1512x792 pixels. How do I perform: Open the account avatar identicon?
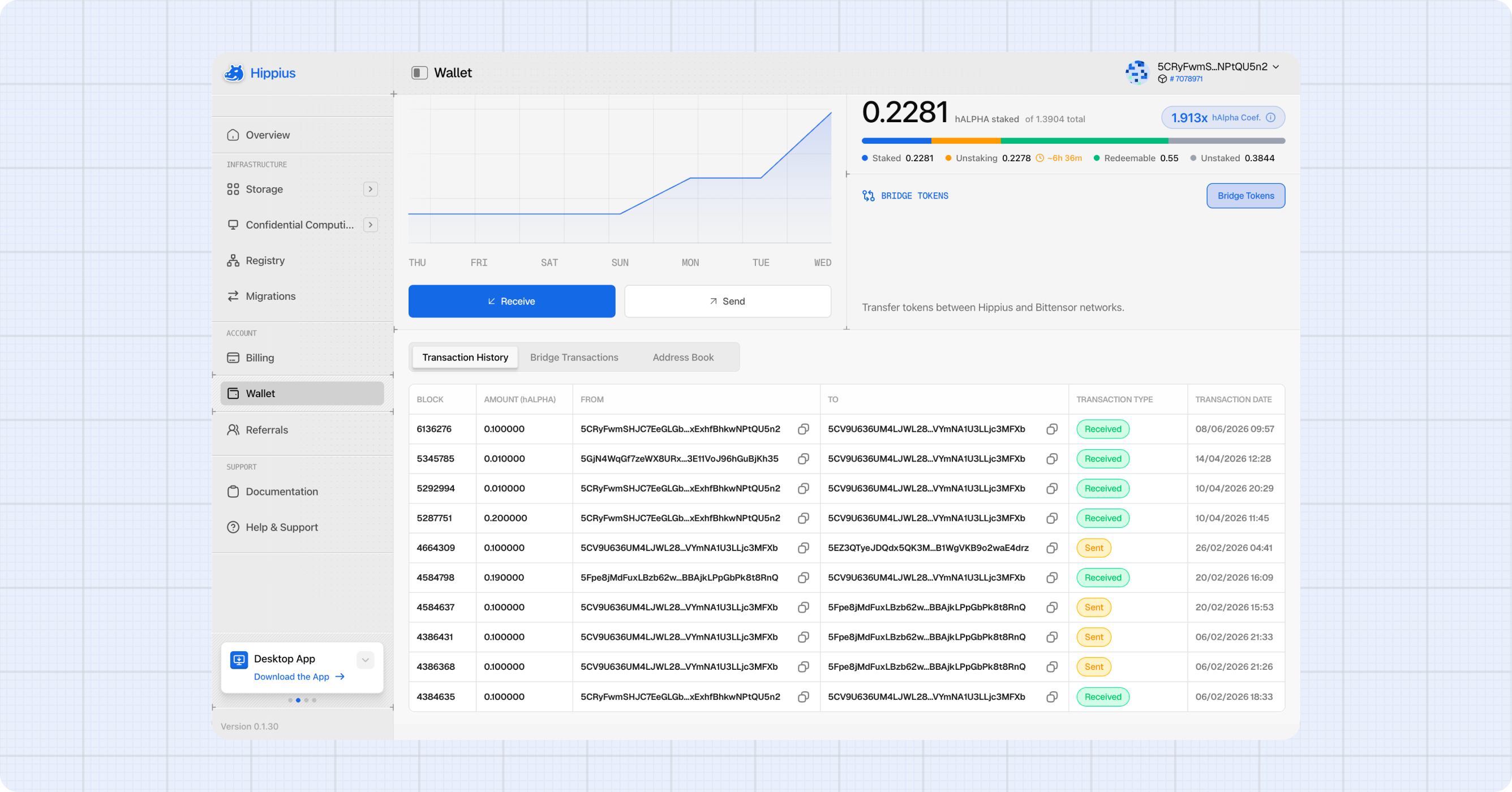pyautogui.click(x=1136, y=72)
